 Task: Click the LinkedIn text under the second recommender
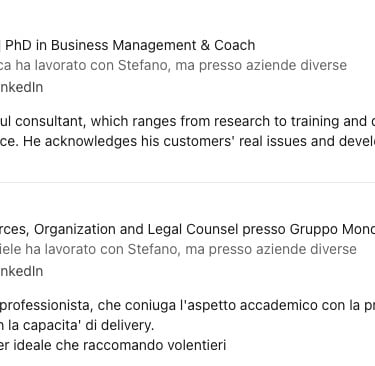point(21,271)
